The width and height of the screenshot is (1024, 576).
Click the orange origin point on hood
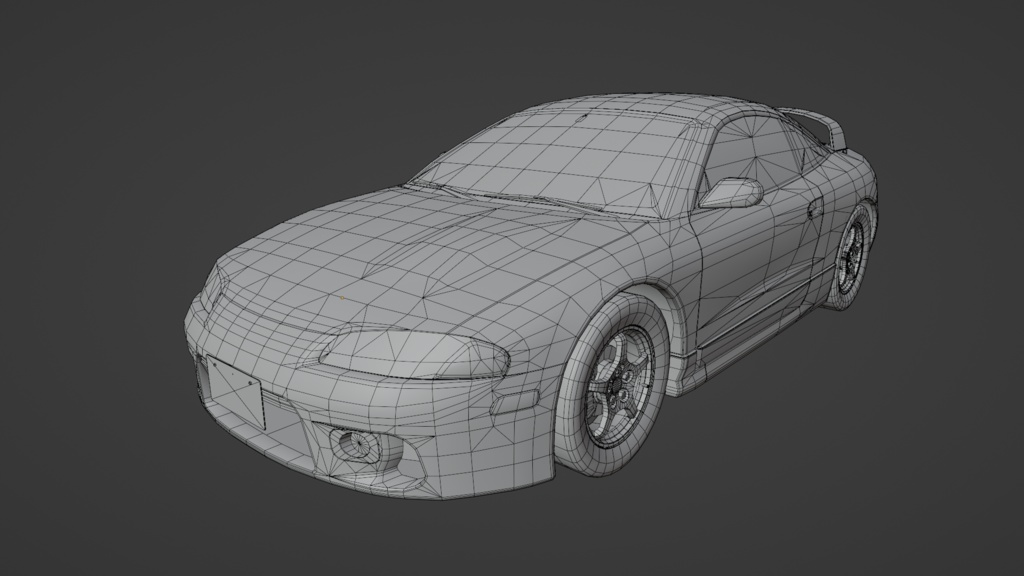click(x=342, y=297)
